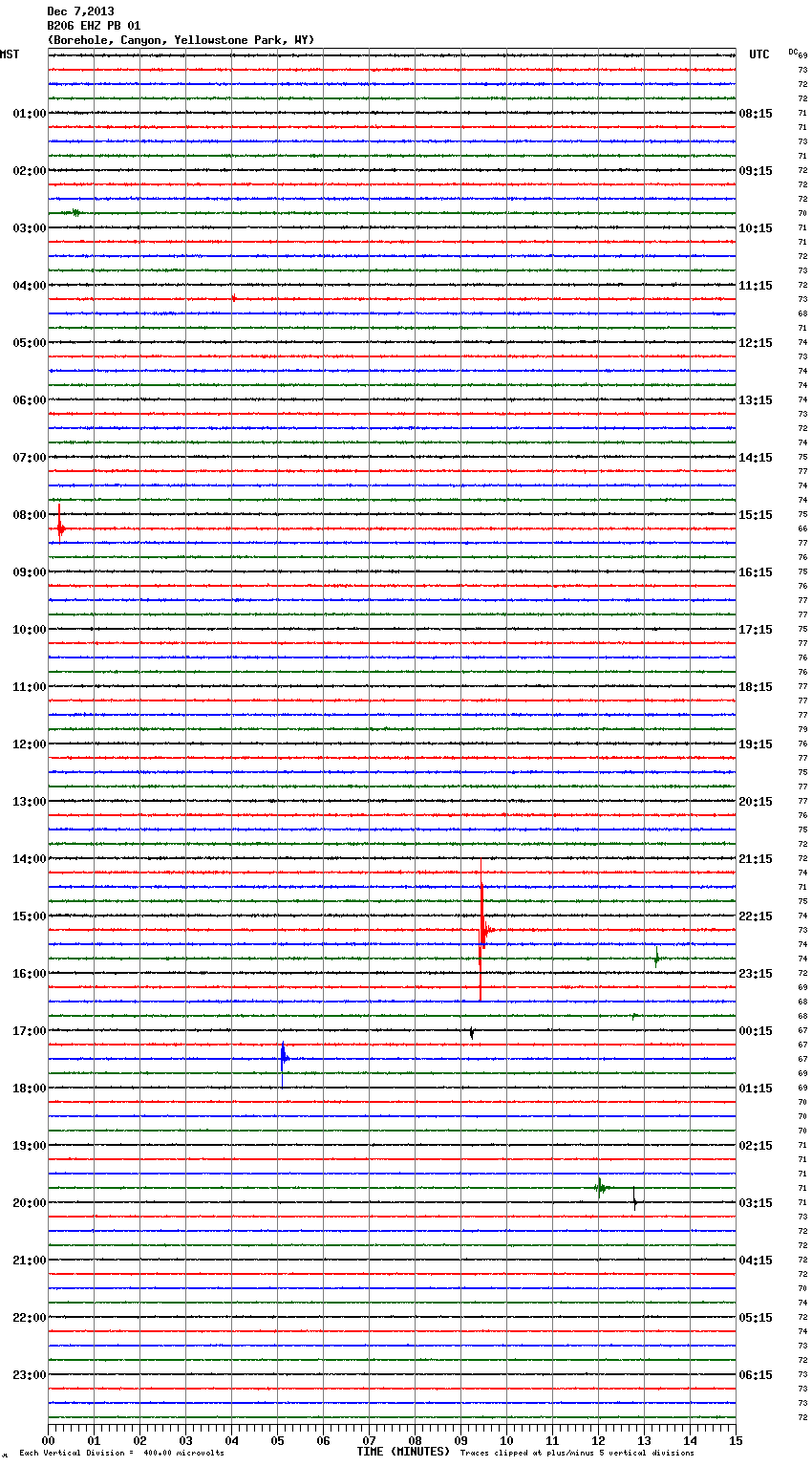
Task: Click the 15:15 UTC time label
Action: (756, 515)
